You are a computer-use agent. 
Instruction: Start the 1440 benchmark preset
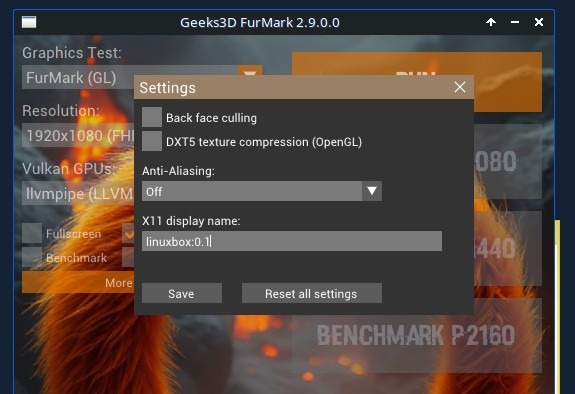click(508, 248)
